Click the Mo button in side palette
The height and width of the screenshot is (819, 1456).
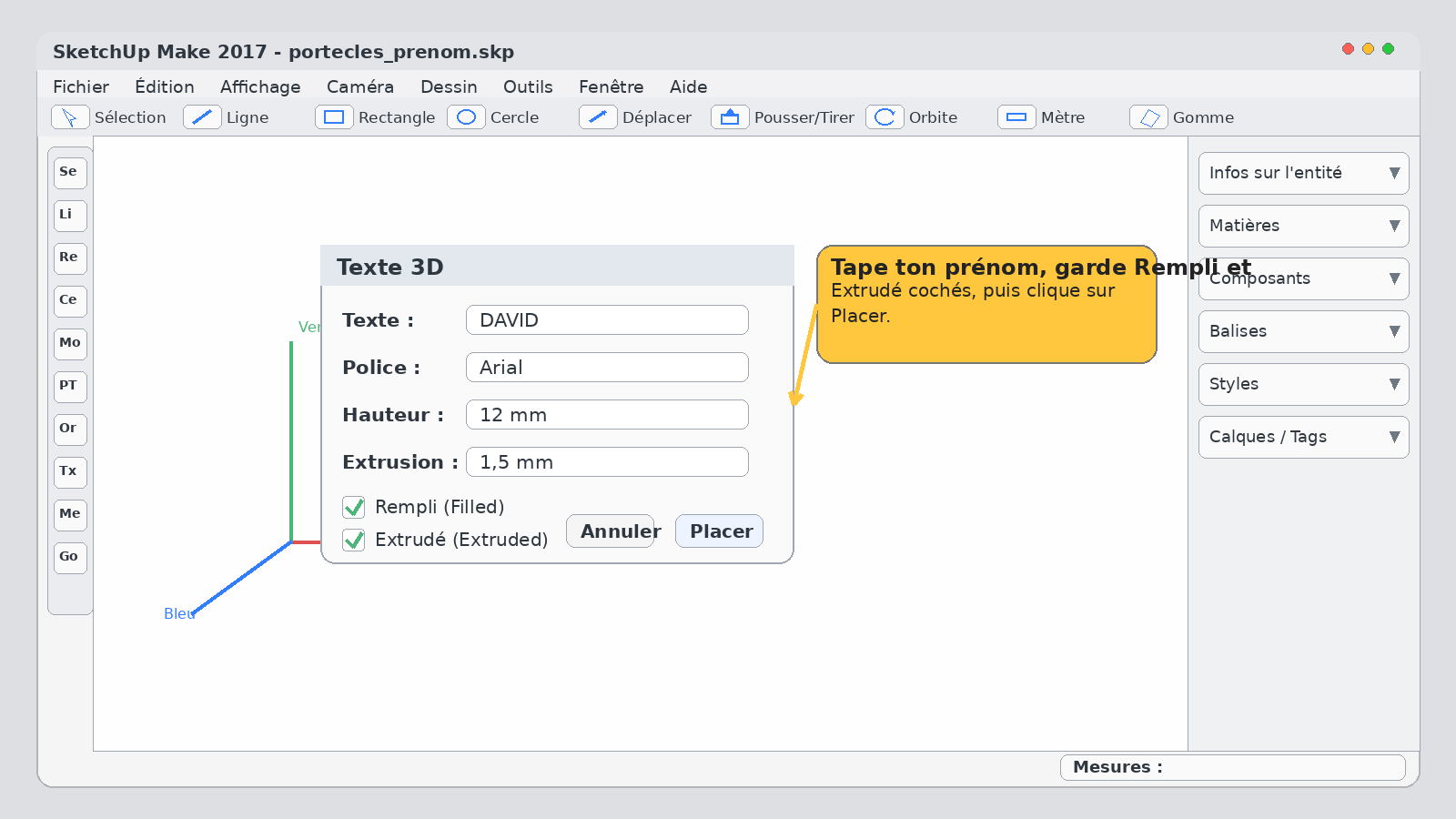(70, 344)
